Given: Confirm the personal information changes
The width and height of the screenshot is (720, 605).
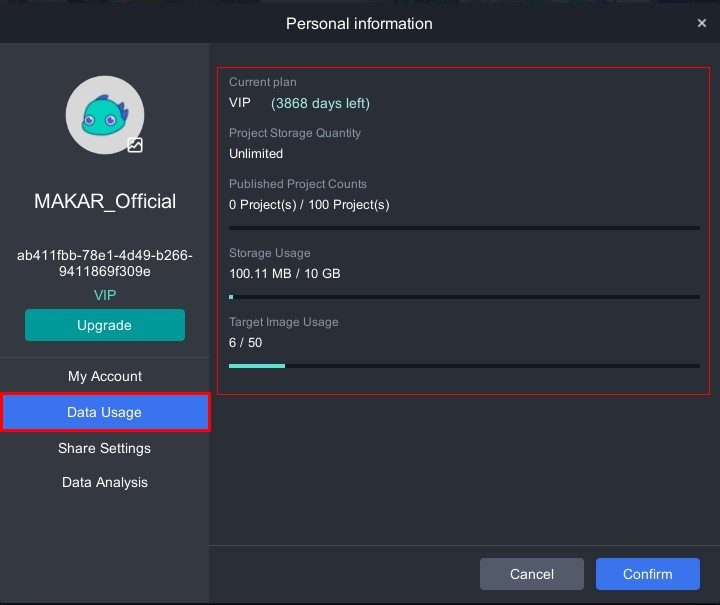Looking at the screenshot, I should click(x=647, y=574).
